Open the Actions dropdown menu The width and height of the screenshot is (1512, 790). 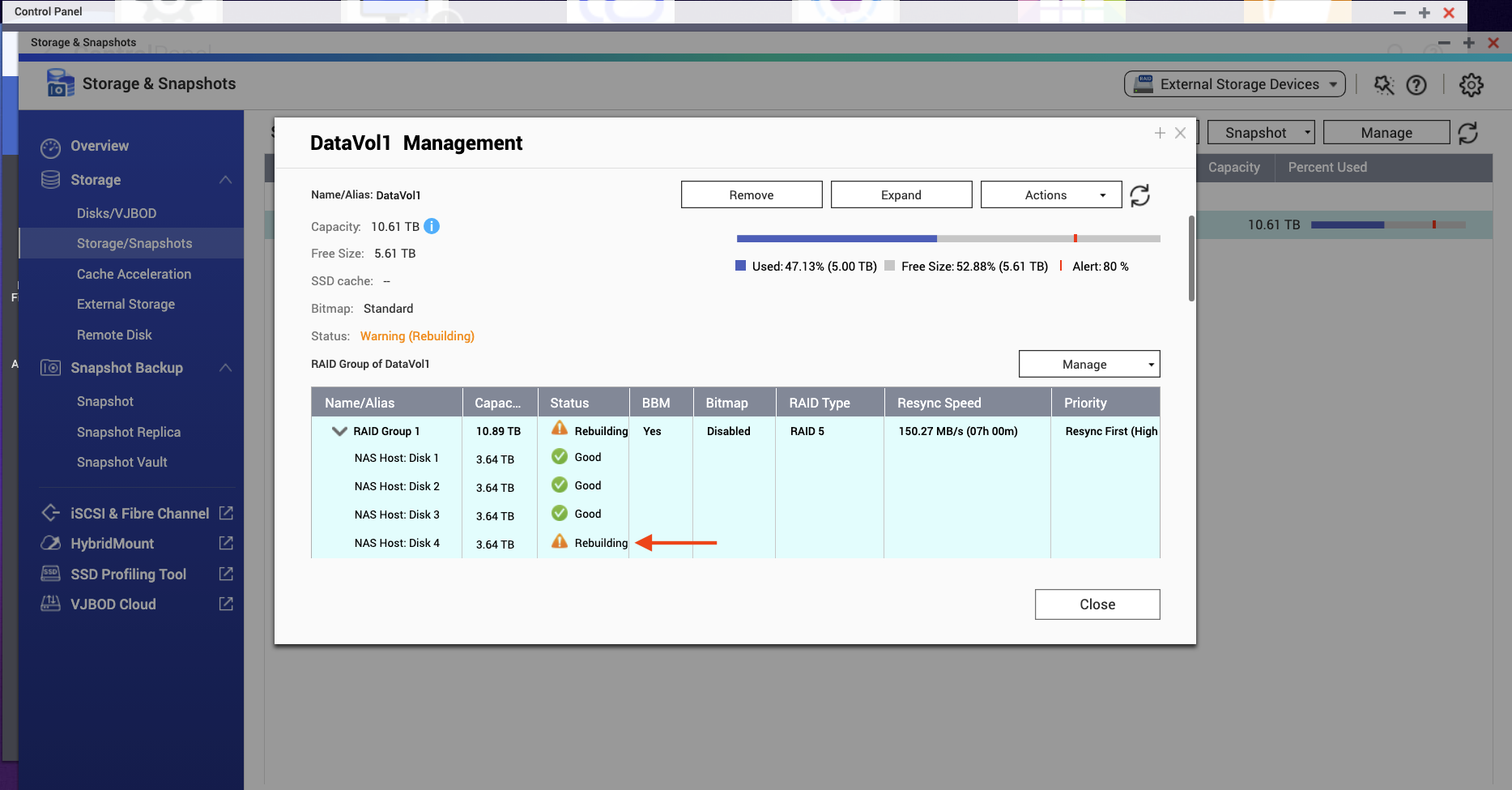pos(1050,195)
